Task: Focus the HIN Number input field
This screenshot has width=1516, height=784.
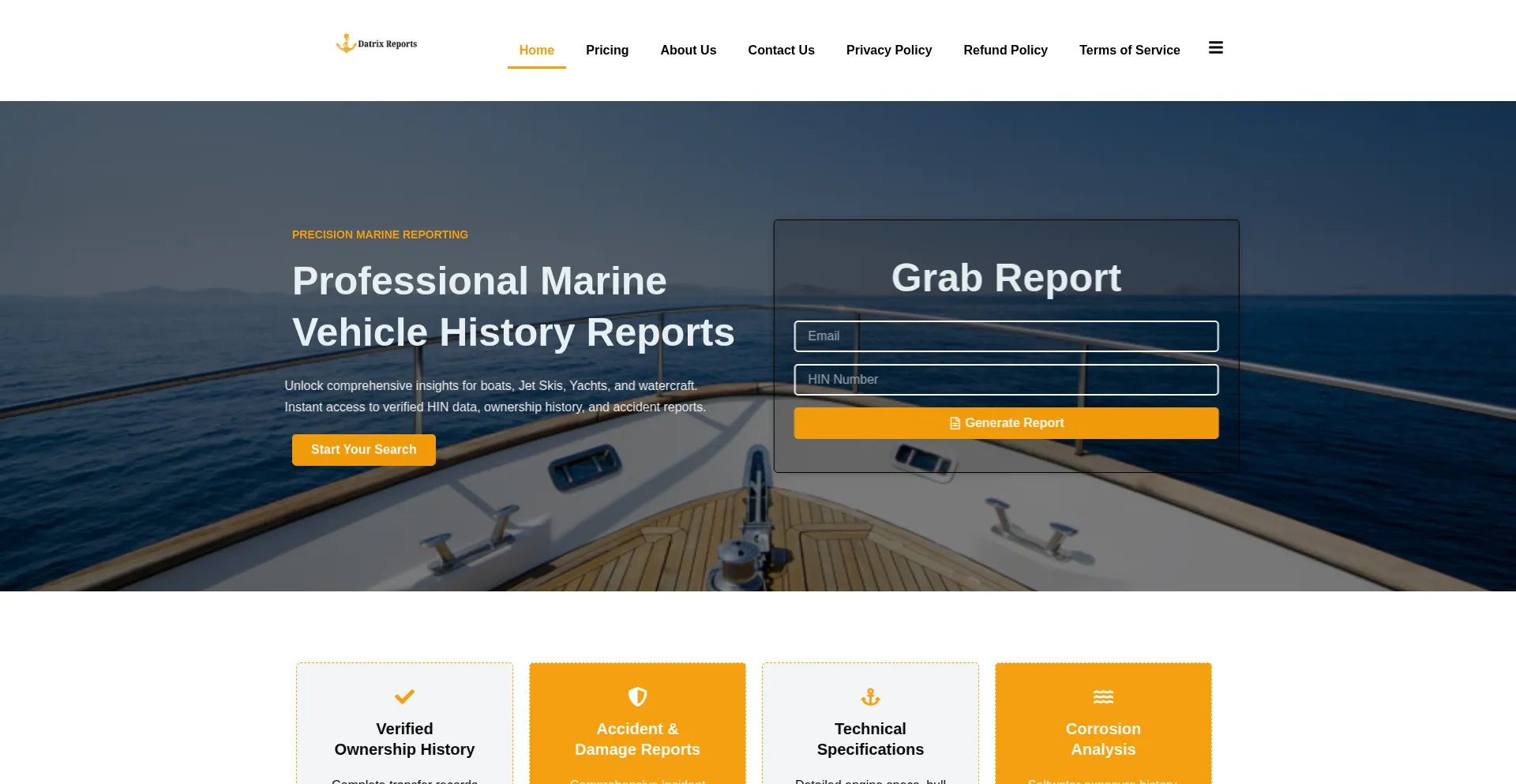Action: point(1007,380)
